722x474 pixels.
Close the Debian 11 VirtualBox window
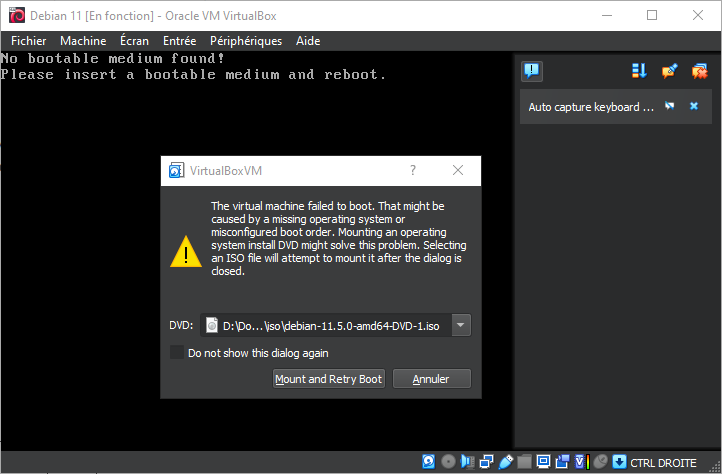coord(698,15)
